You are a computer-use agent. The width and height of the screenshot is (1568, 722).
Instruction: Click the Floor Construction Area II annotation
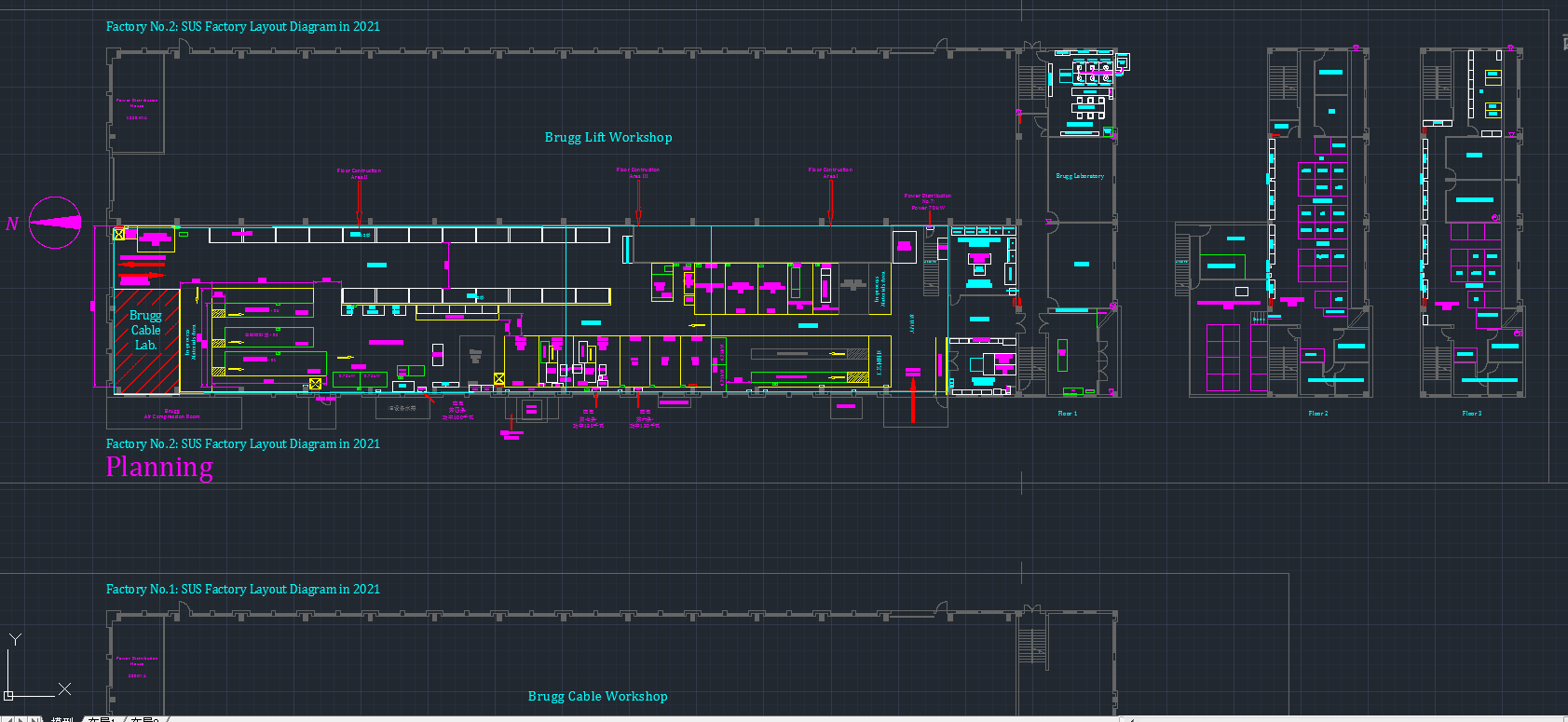359,173
